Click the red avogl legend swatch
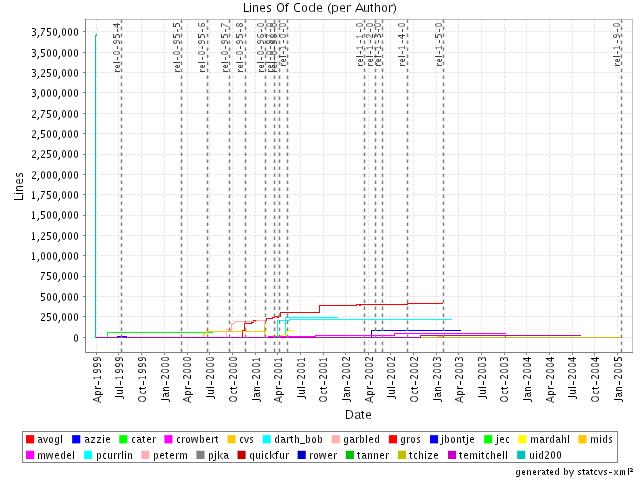The image size is (640, 480). 30,439
